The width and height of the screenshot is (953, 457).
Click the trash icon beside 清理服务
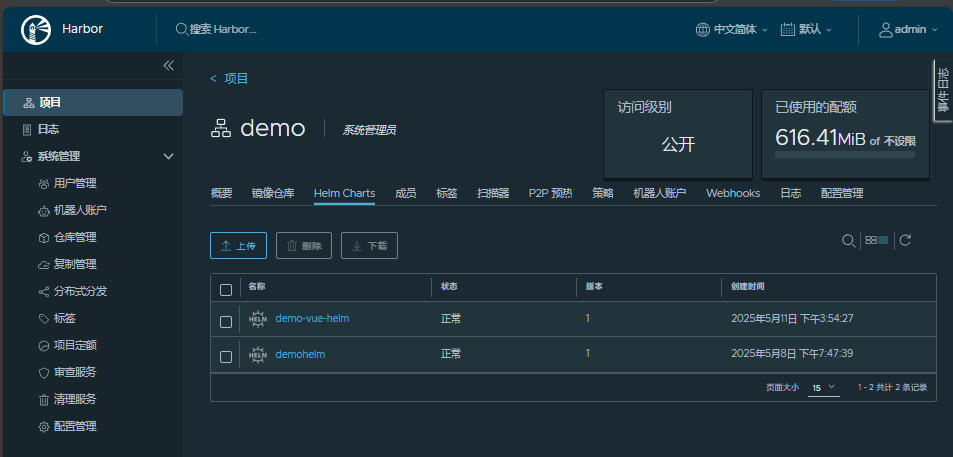pyautogui.click(x=44, y=400)
